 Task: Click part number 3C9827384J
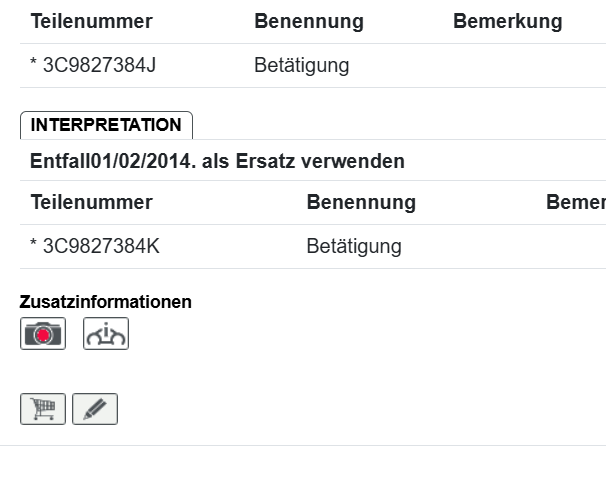coord(99,66)
